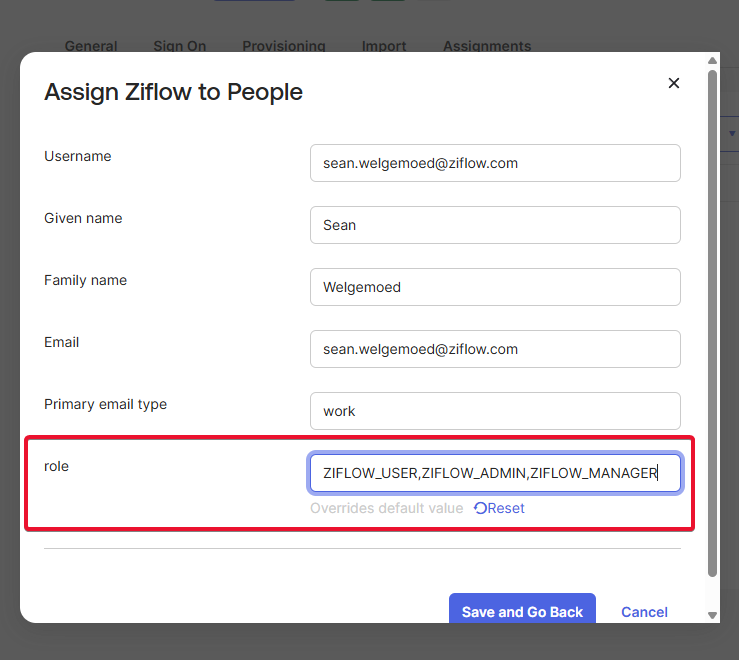Click the Reset arrow icon under role
The image size is (739, 660).
[x=480, y=508]
